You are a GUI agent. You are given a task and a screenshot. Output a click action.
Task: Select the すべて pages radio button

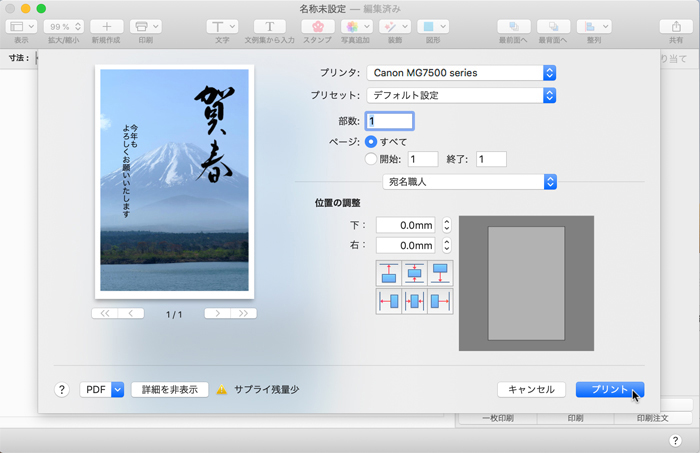tap(371, 142)
